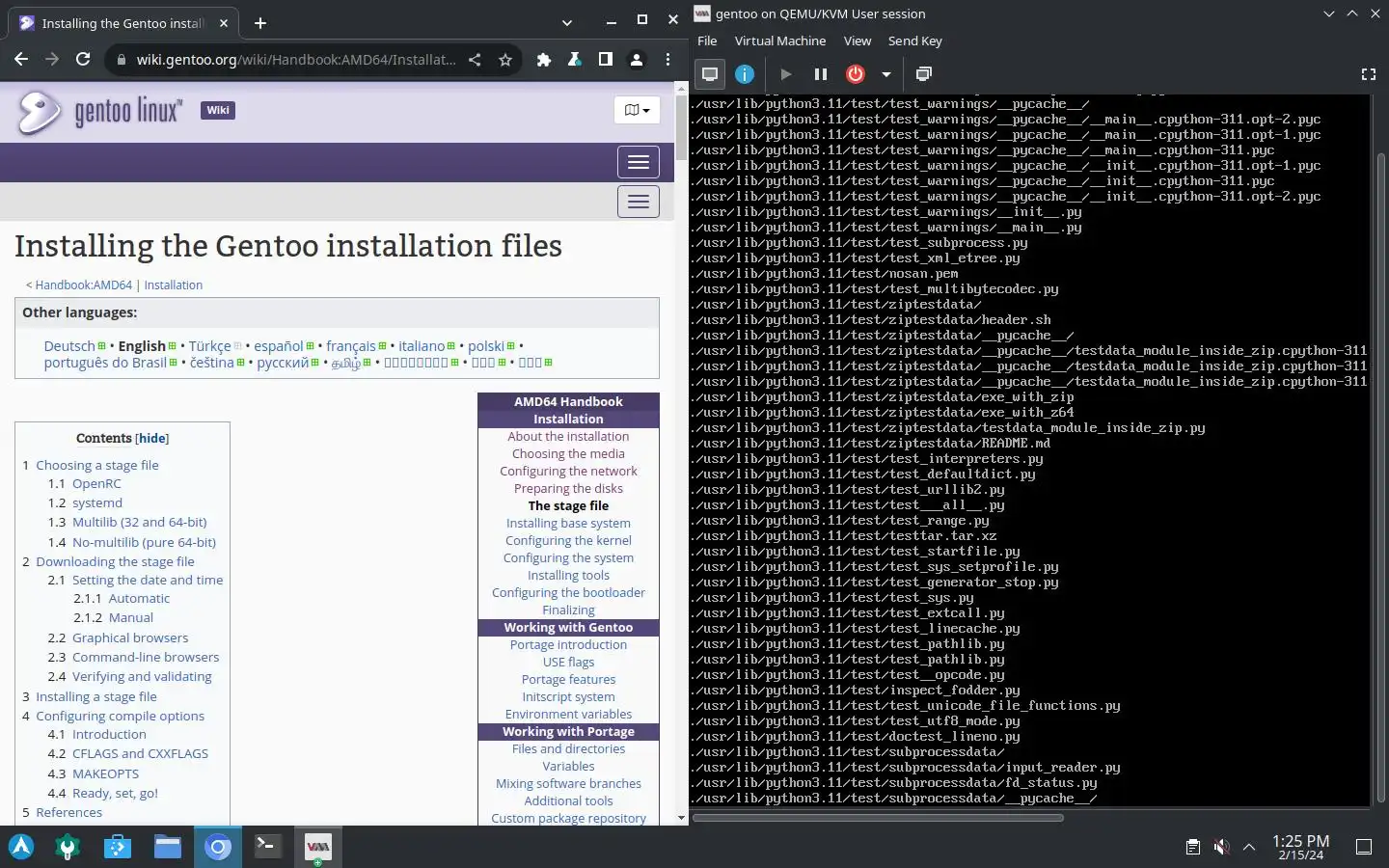Jump to Downloading the stage file section
The image size is (1389, 868).
click(x=115, y=561)
